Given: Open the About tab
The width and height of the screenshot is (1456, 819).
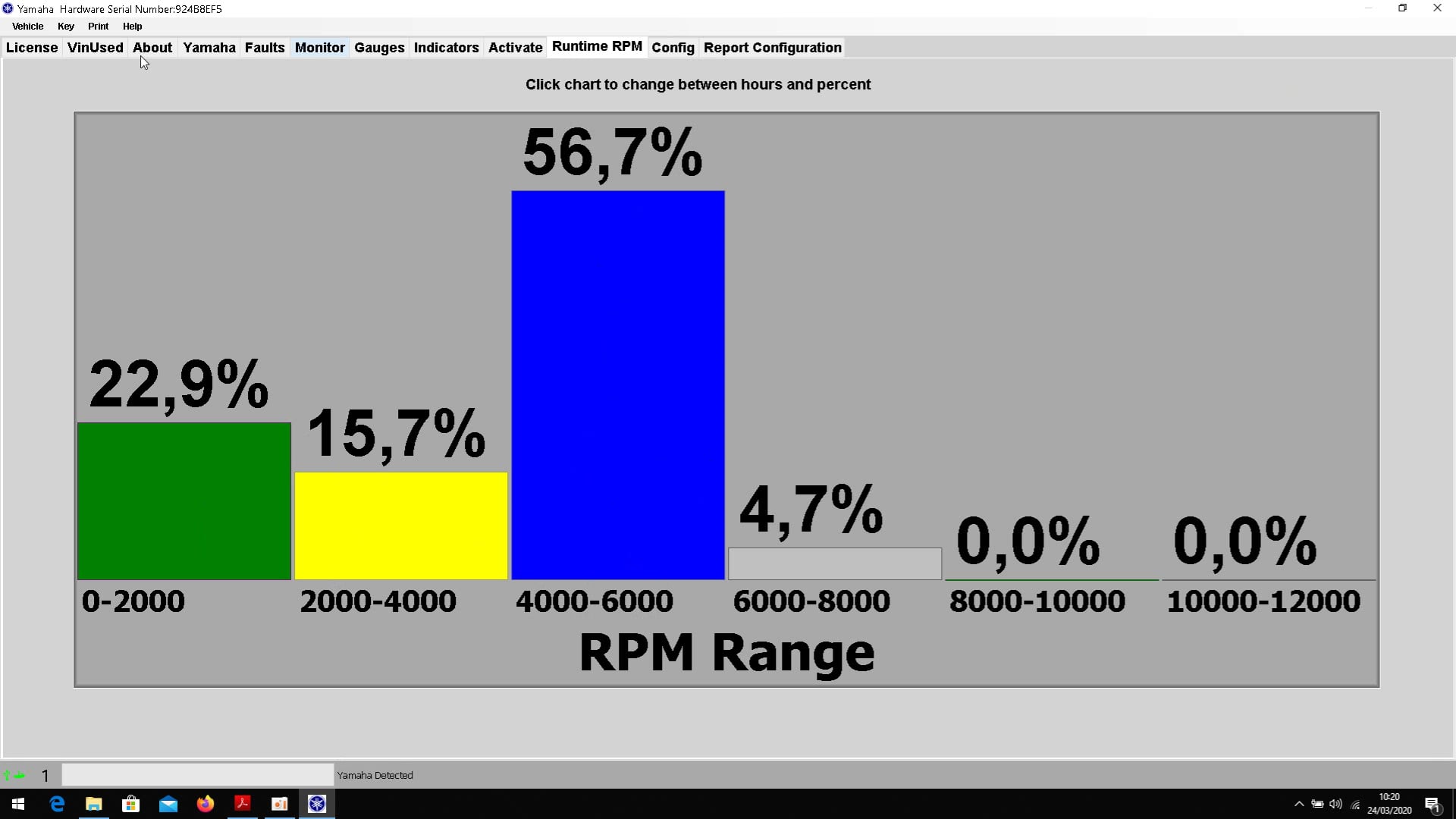Looking at the screenshot, I should (x=152, y=48).
